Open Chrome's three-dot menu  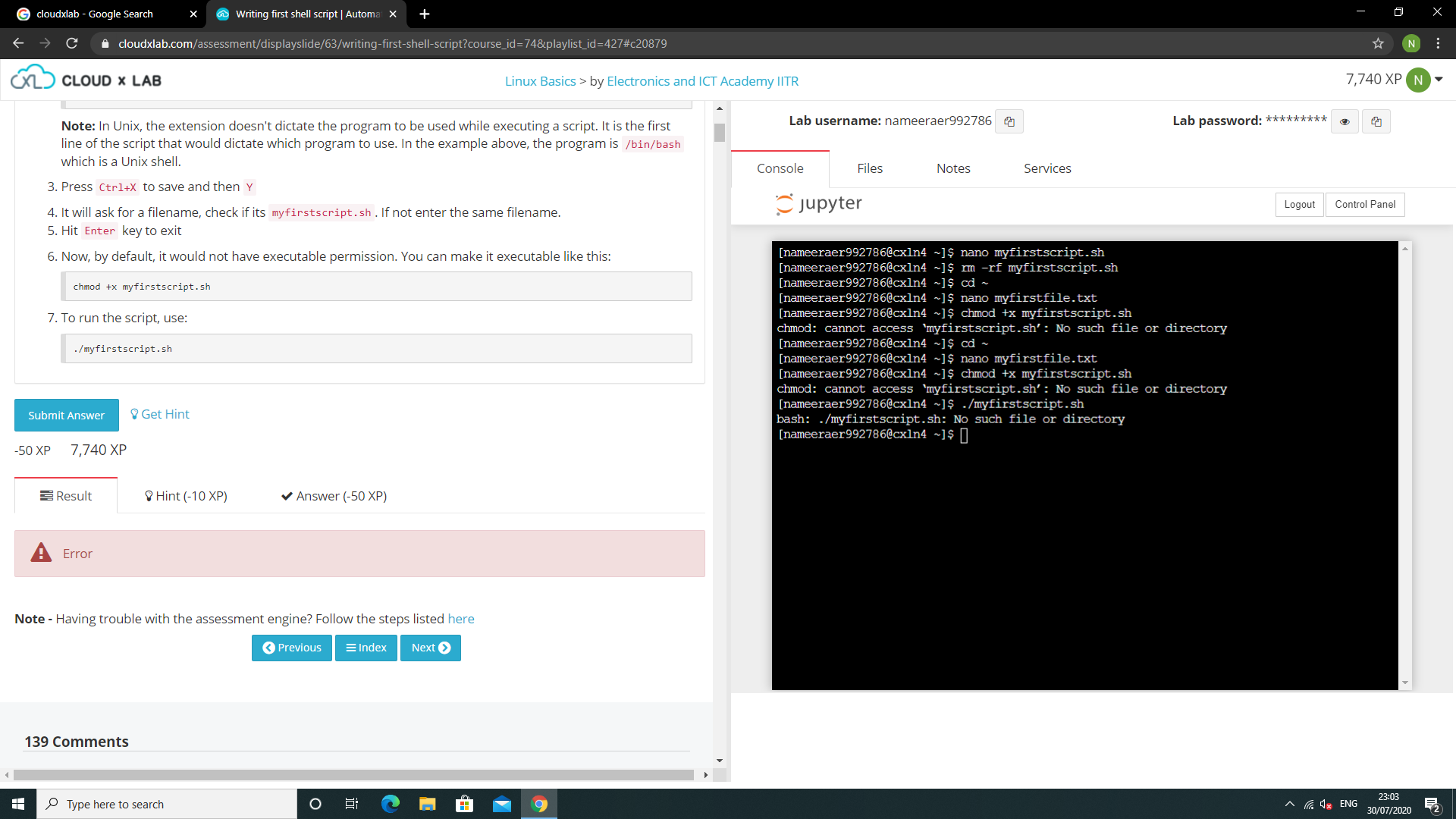[1438, 43]
